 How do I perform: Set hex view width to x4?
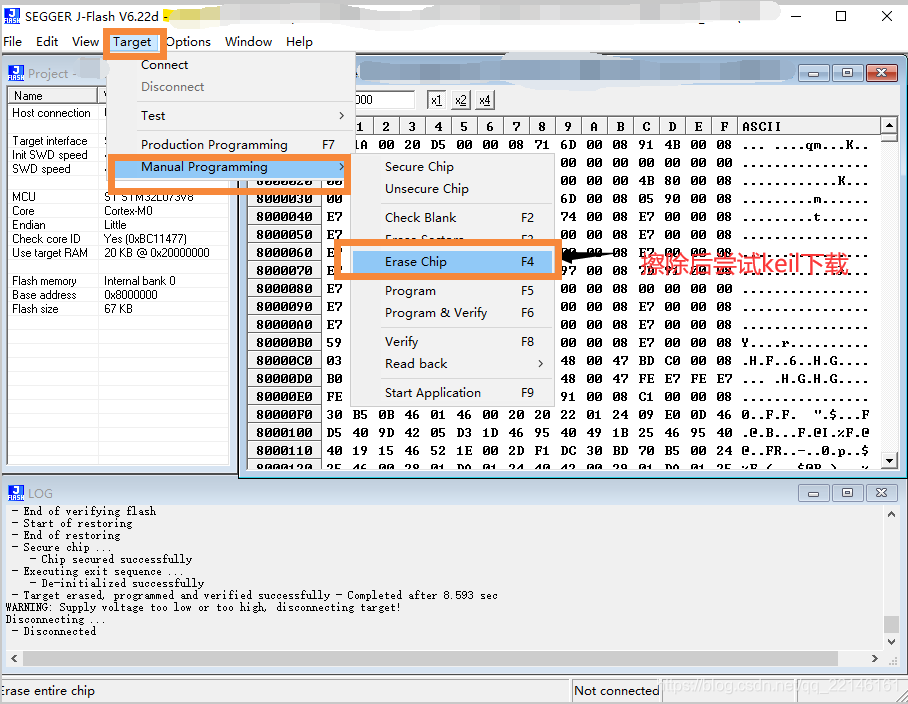point(485,100)
